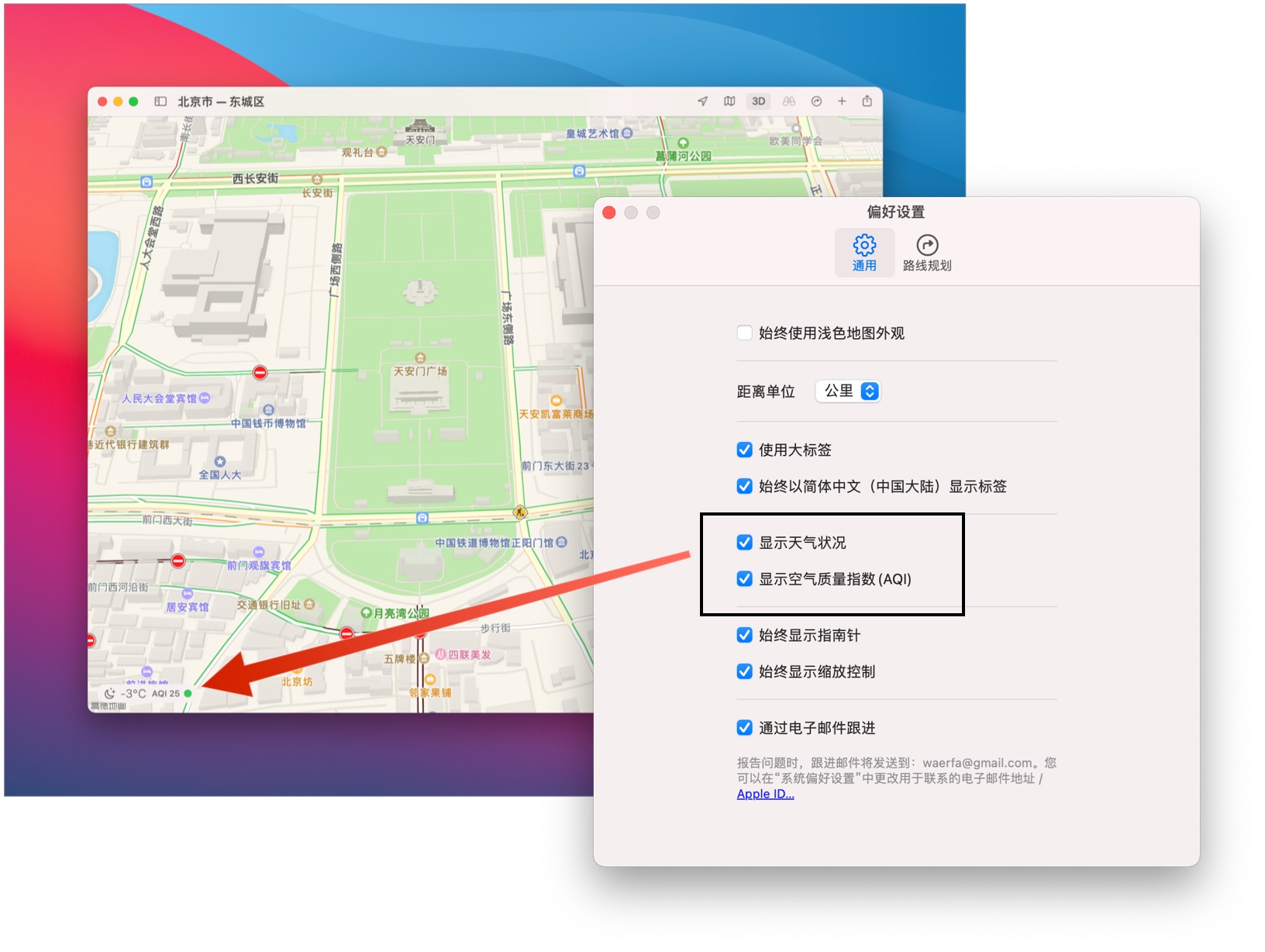1265x952 pixels.
Task: Click the 北京坊 label on map
Action: pyautogui.click(x=297, y=681)
